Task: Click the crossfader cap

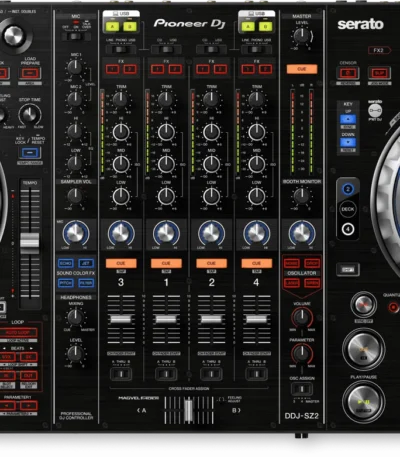Action: pos(189,411)
